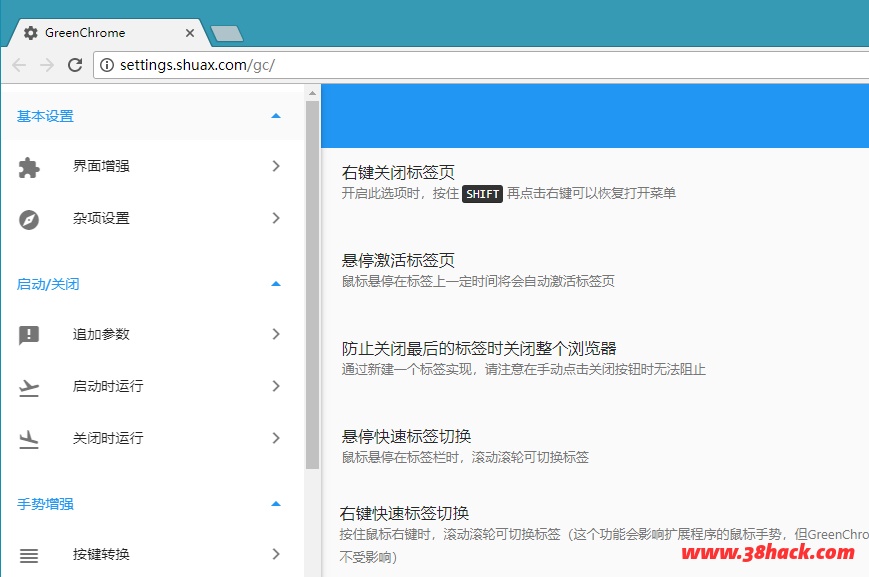Click the sidebar scrollbar up arrow
Image resolution: width=869 pixels, height=577 pixels.
[x=313, y=93]
